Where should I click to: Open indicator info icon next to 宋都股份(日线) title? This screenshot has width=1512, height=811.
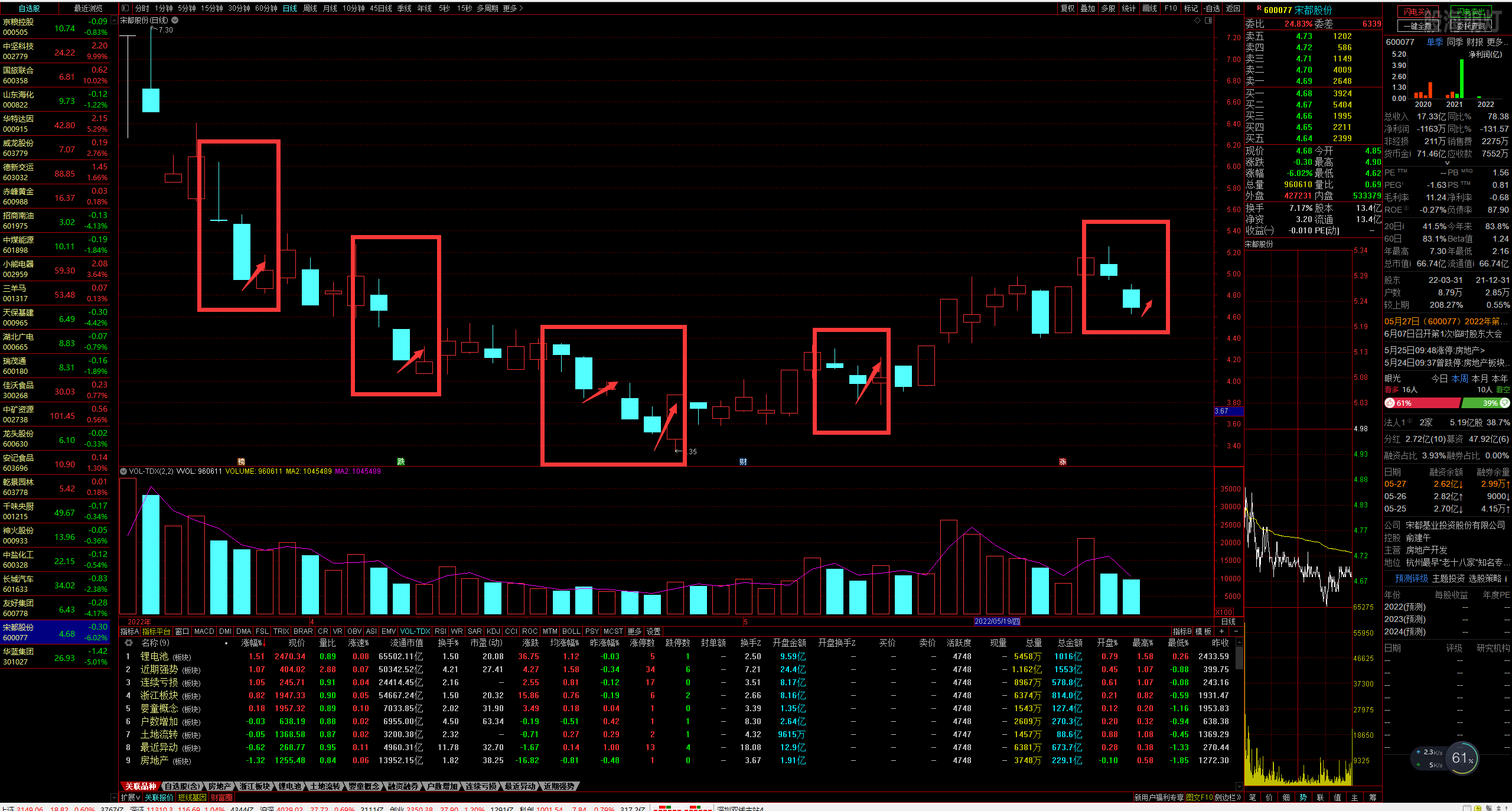(x=175, y=20)
